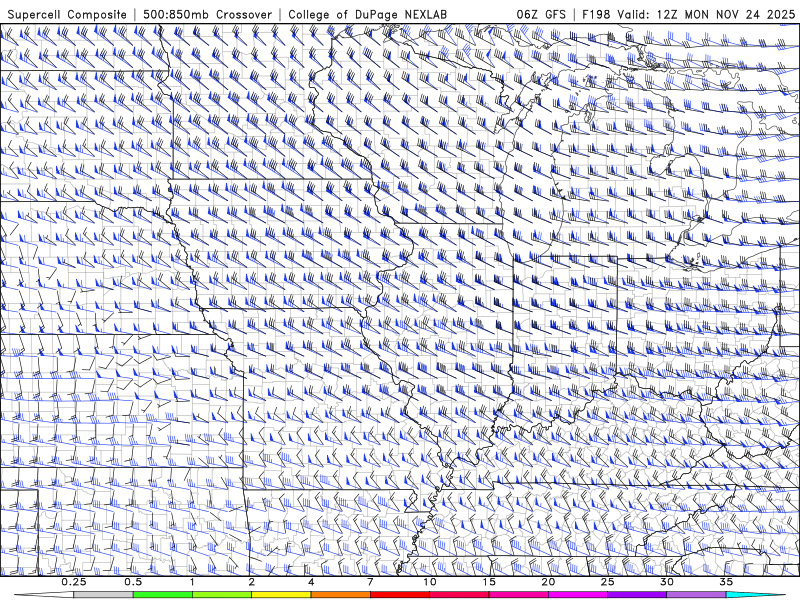Select the white below-0.25 color bar arrow
Screen dimensions: 800x600
click(43, 595)
